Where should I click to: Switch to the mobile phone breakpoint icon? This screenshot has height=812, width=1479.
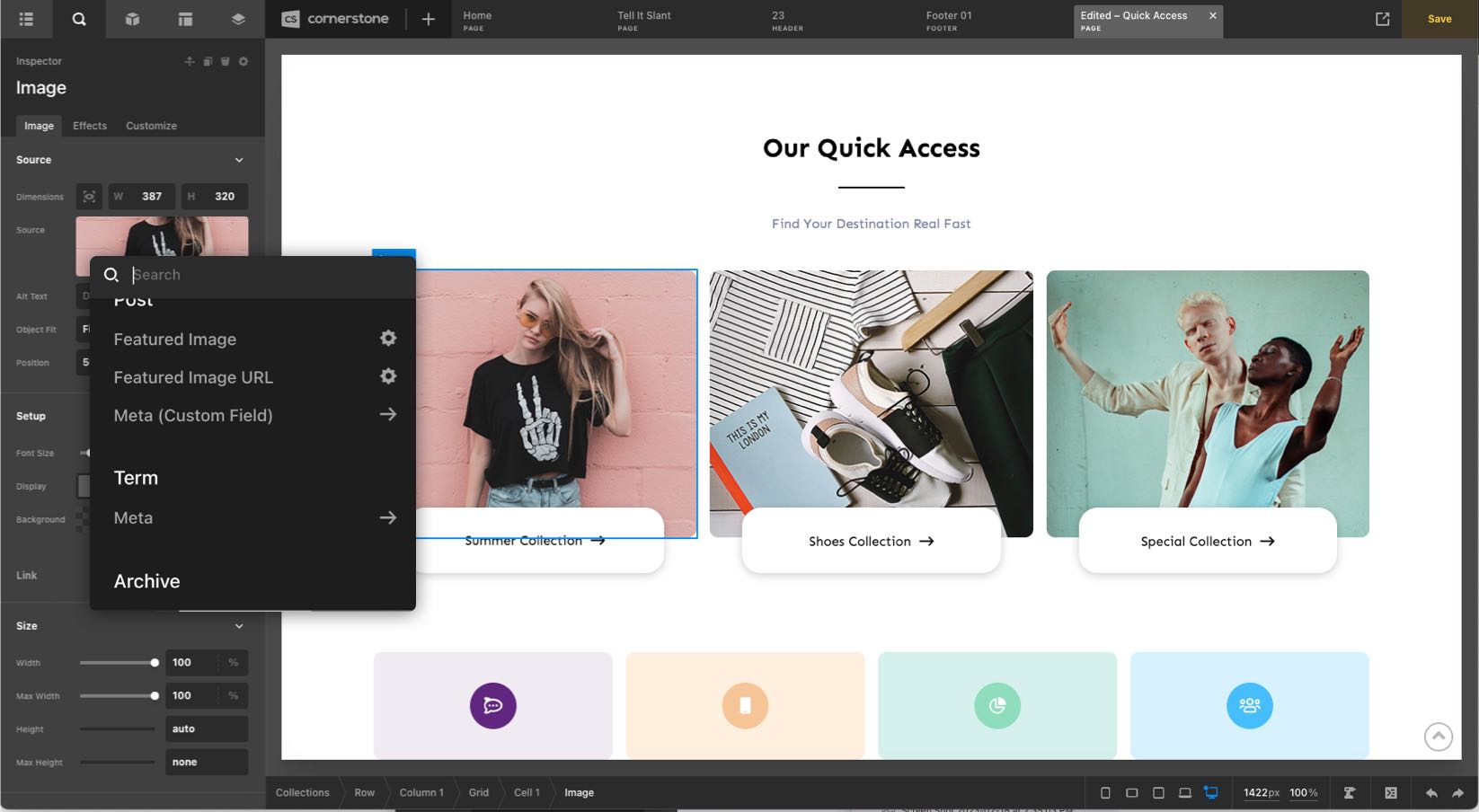click(1105, 793)
